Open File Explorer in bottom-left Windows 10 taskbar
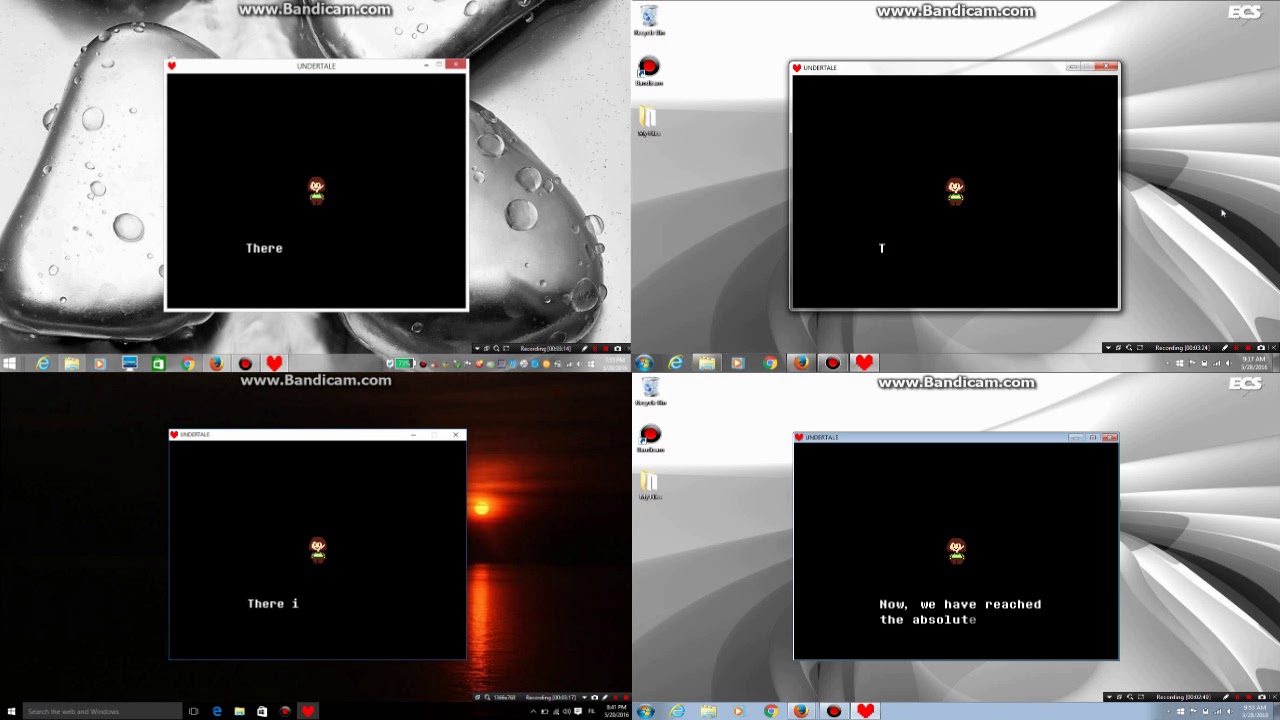The width and height of the screenshot is (1280, 720). click(x=240, y=712)
